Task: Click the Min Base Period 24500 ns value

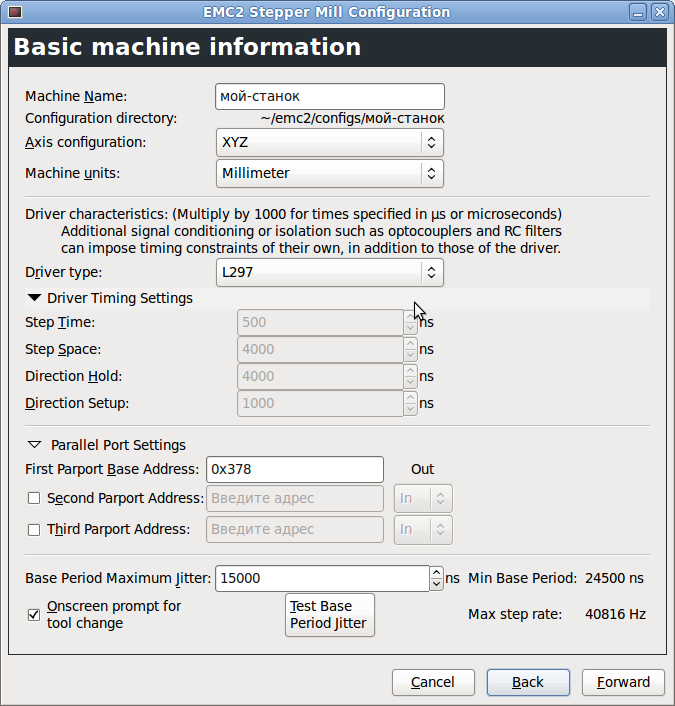Action: pyautogui.click(x=614, y=579)
